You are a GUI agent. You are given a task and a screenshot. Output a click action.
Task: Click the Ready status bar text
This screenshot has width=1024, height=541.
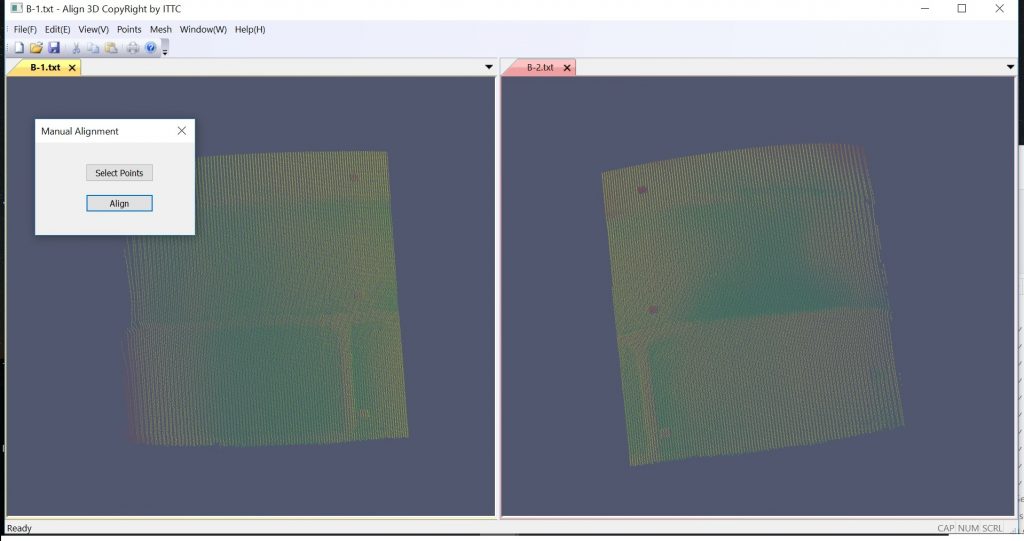(19, 528)
